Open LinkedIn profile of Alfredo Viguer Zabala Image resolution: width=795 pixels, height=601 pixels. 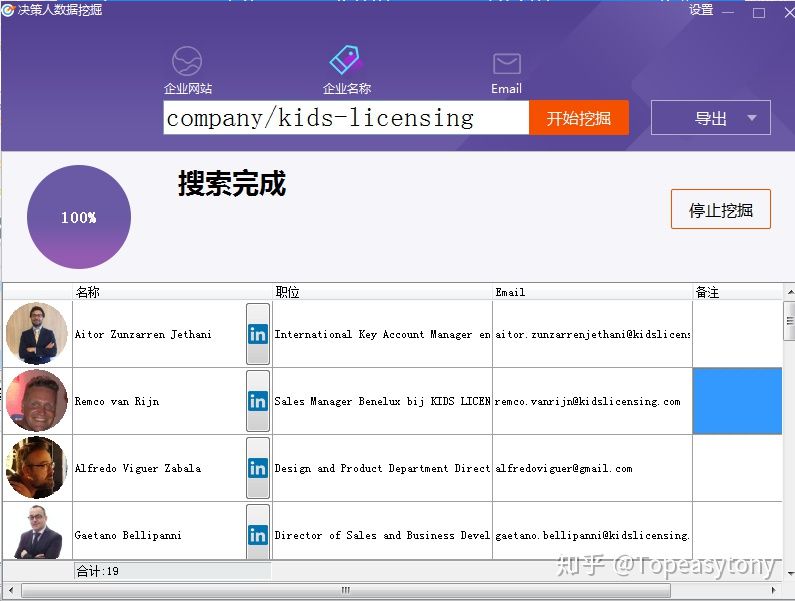click(258, 468)
